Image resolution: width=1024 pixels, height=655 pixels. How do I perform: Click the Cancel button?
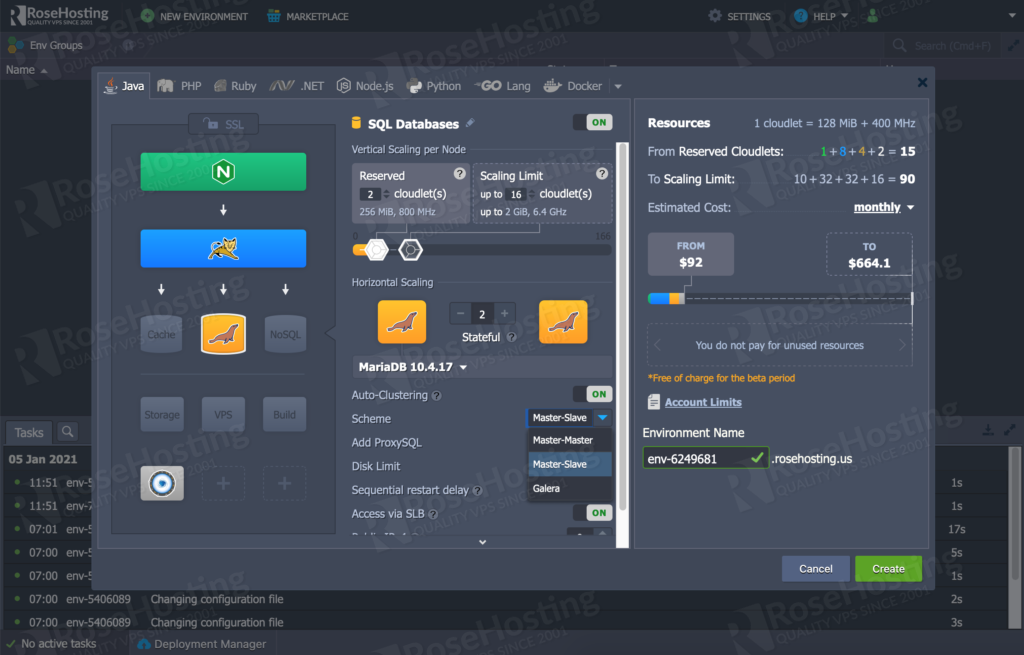(x=816, y=569)
